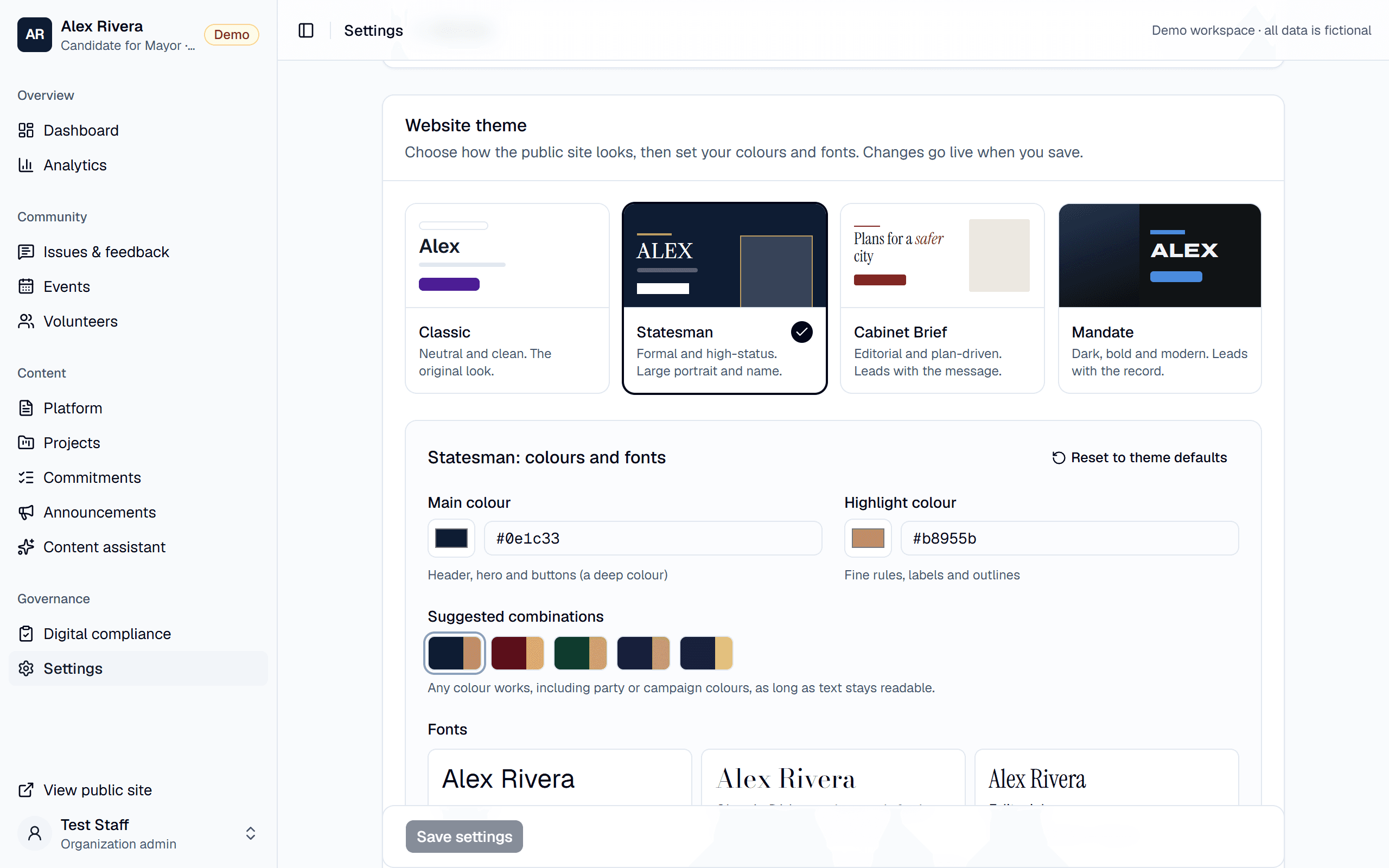Open Digital compliance
Image resolution: width=1389 pixels, height=868 pixels.
138,634
